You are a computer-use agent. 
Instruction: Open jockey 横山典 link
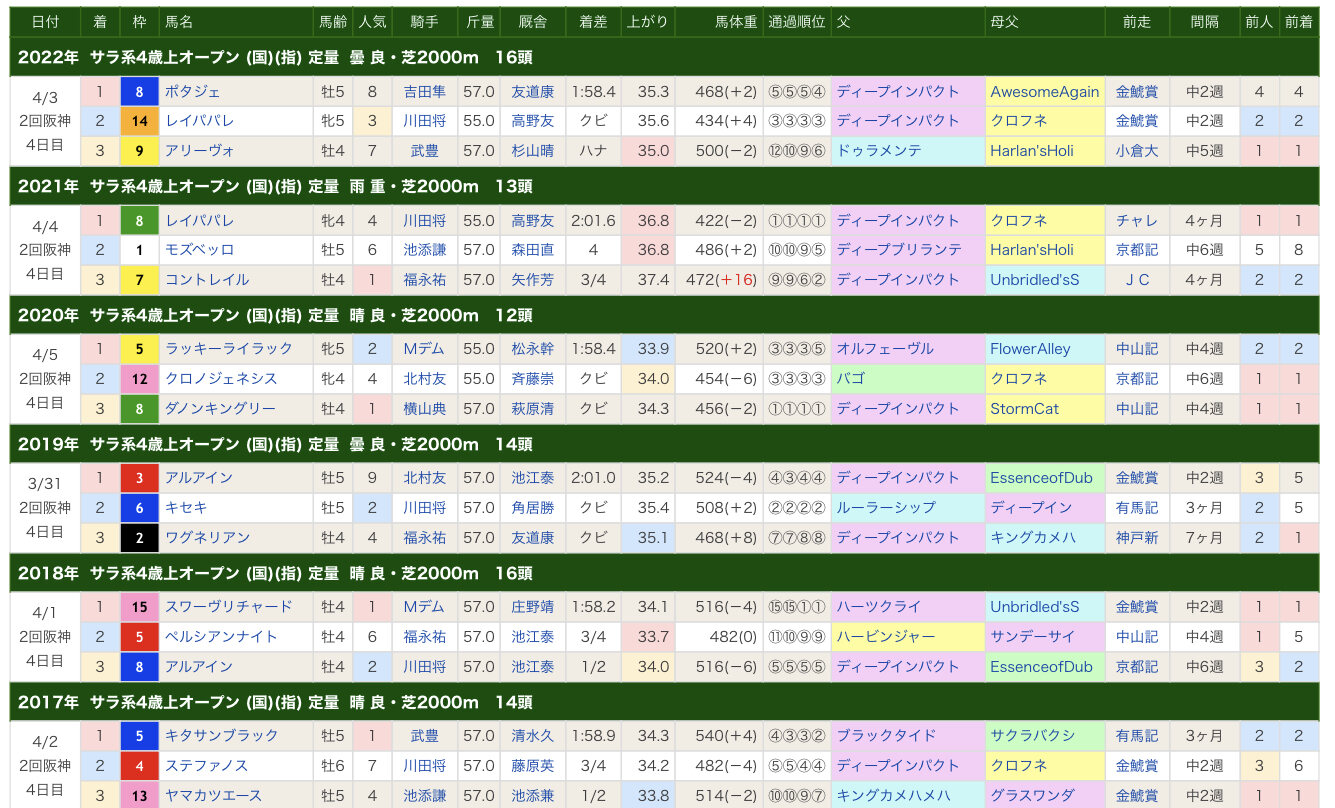tap(424, 409)
